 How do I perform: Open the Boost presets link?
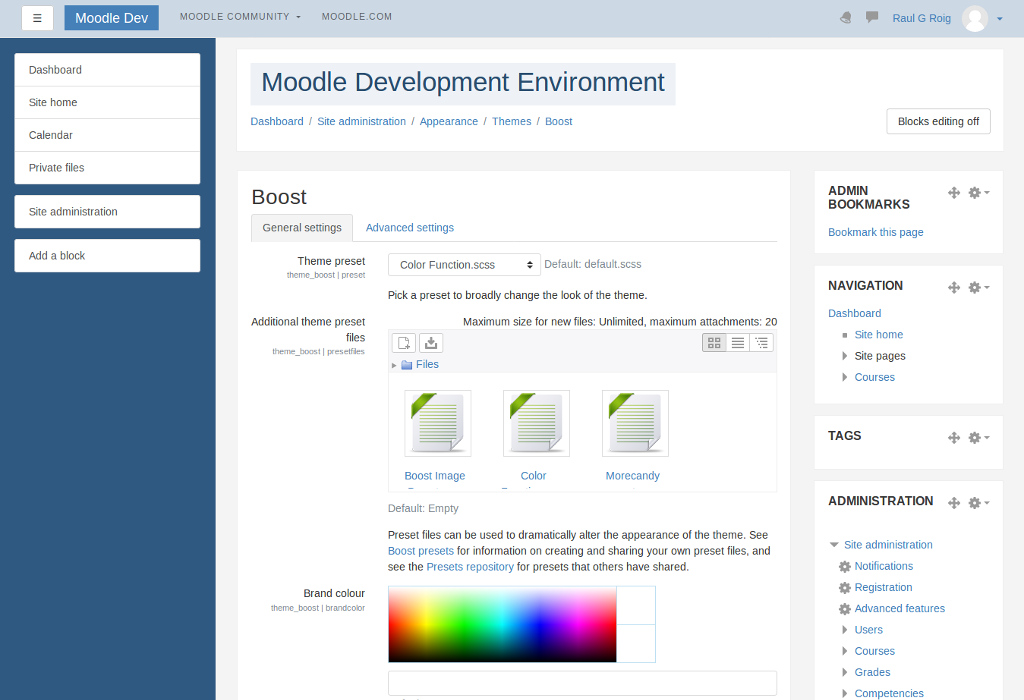pyautogui.click(x=421, y=551)
